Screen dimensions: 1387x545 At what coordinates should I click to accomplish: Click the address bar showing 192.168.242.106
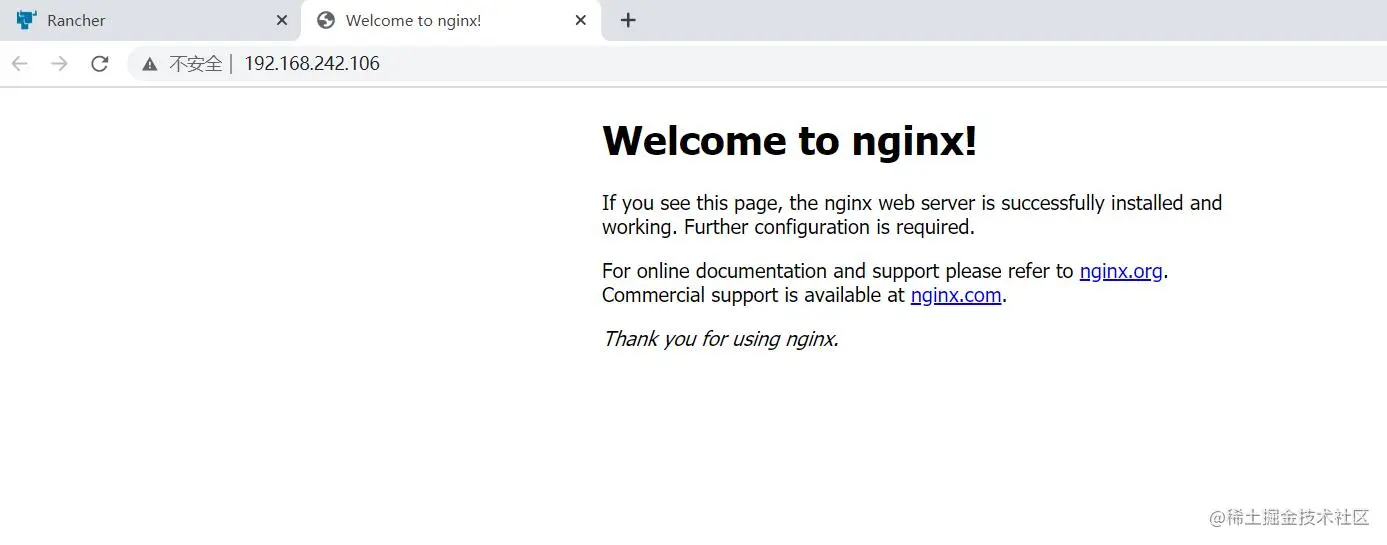(x=757, y=64)
